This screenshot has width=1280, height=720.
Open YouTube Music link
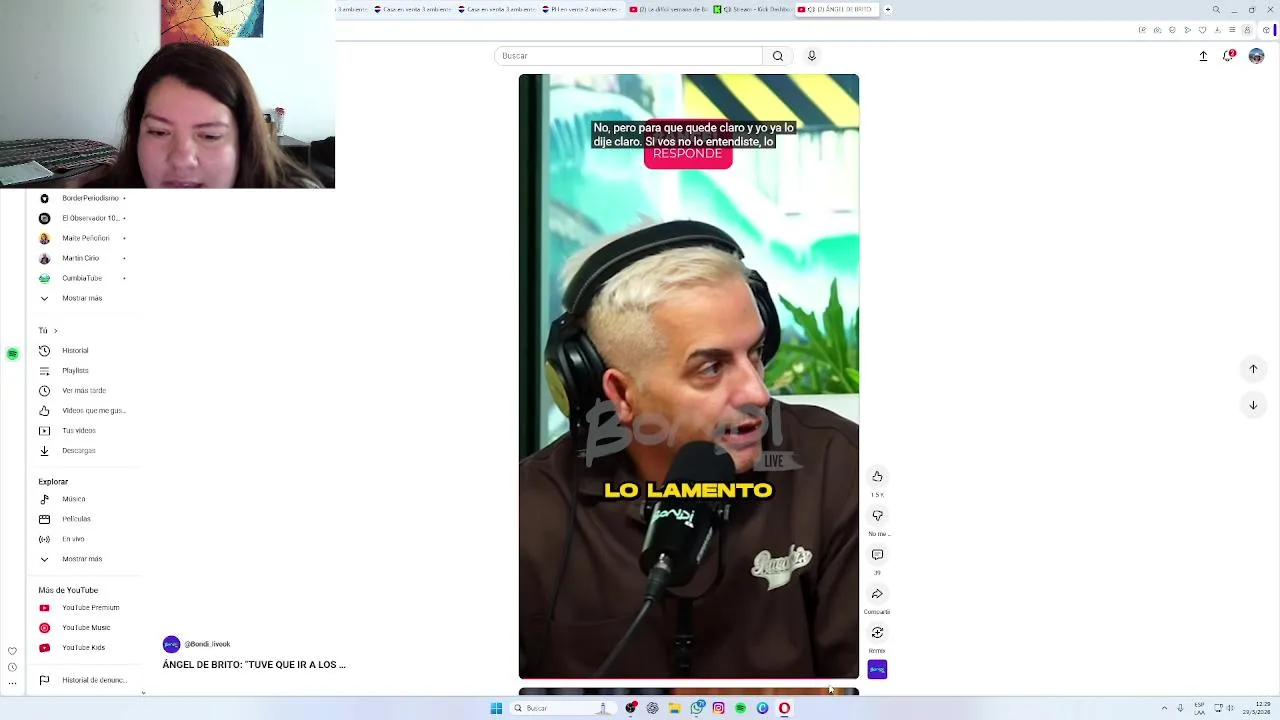coord(84,627)
